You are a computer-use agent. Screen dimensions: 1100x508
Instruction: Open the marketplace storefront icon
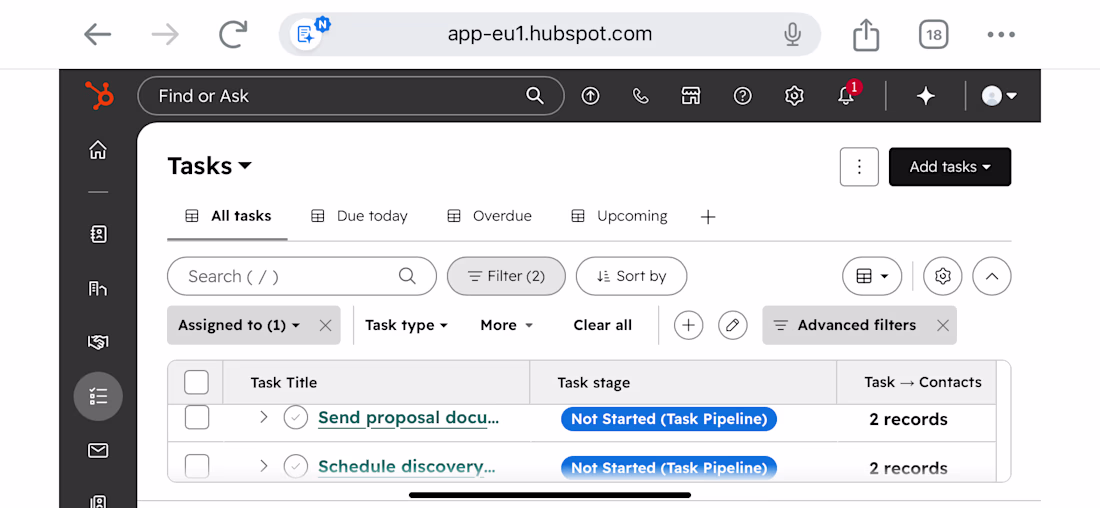pyautogui.click(x=692, y=96)
